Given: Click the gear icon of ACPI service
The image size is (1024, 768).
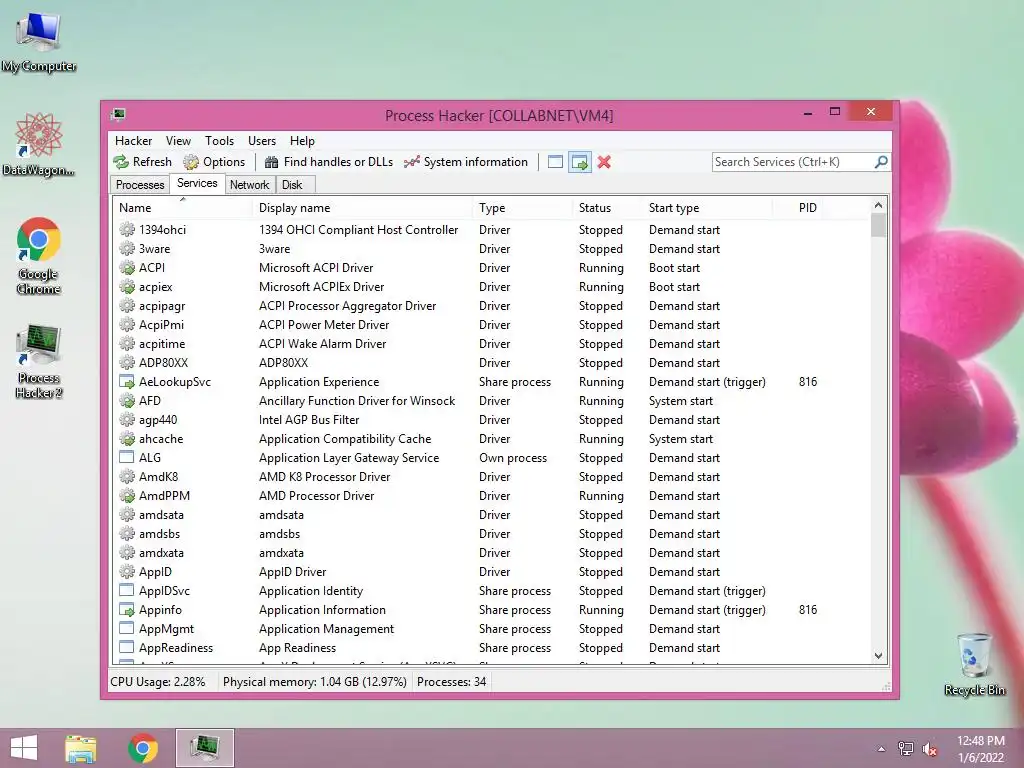Looking at the screenshot, I should tap(127, 267).
